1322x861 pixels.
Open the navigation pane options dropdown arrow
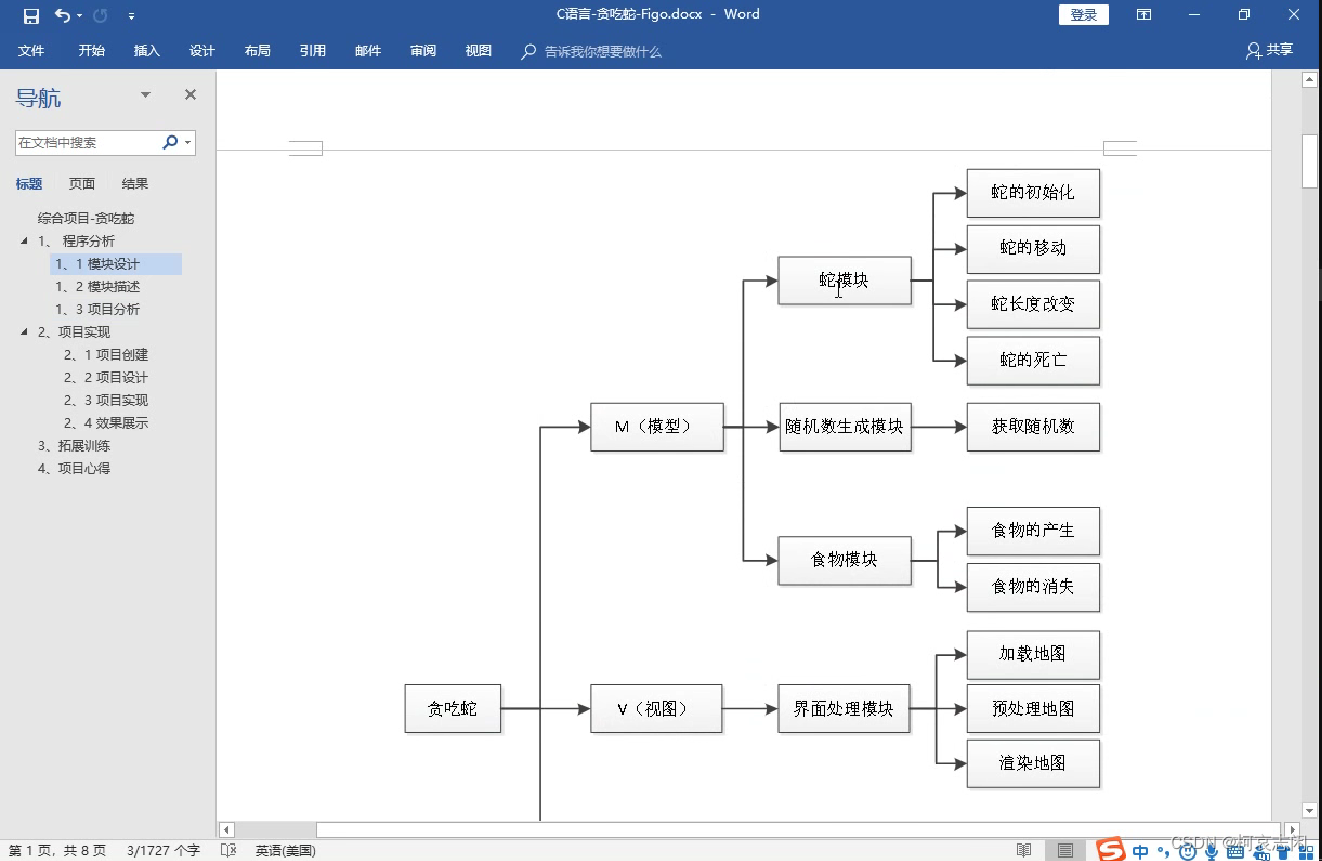coord(146,95)
